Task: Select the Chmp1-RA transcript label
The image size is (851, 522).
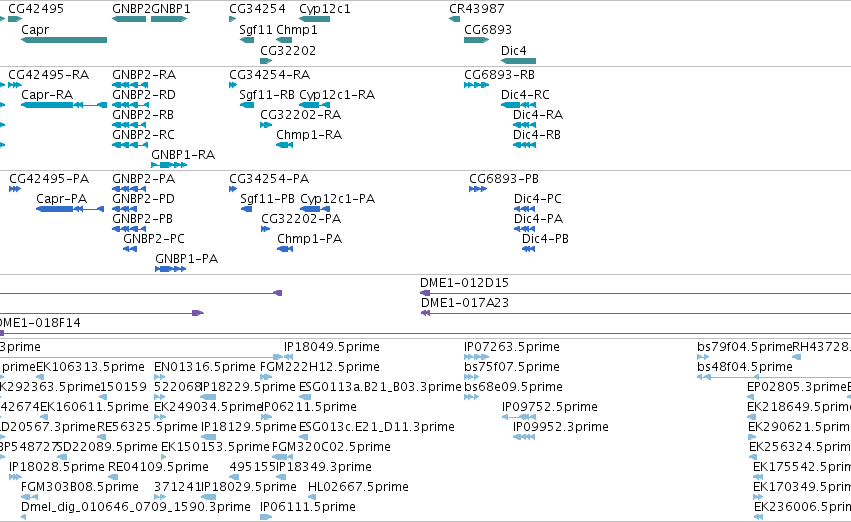Action: pyautogui.click(x=309, y=135)
